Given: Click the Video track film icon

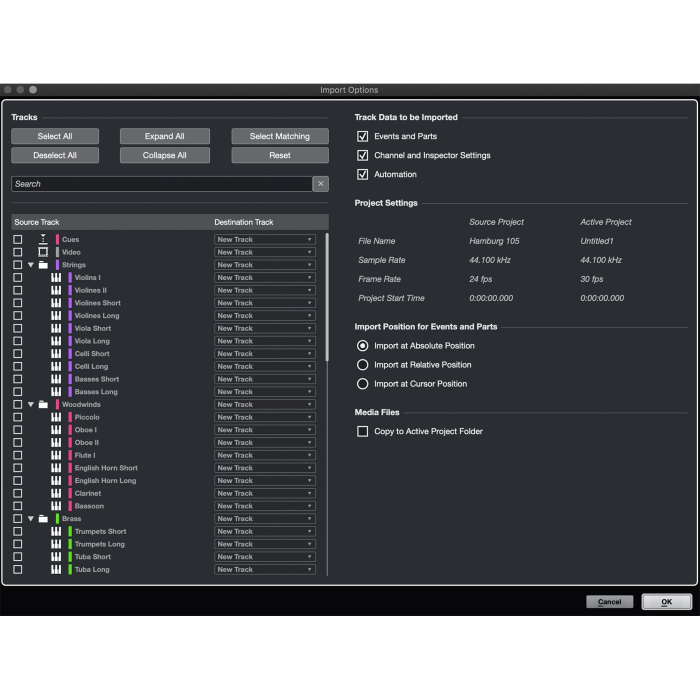Looking at the screenshot, I should click(x=43, y=252).
